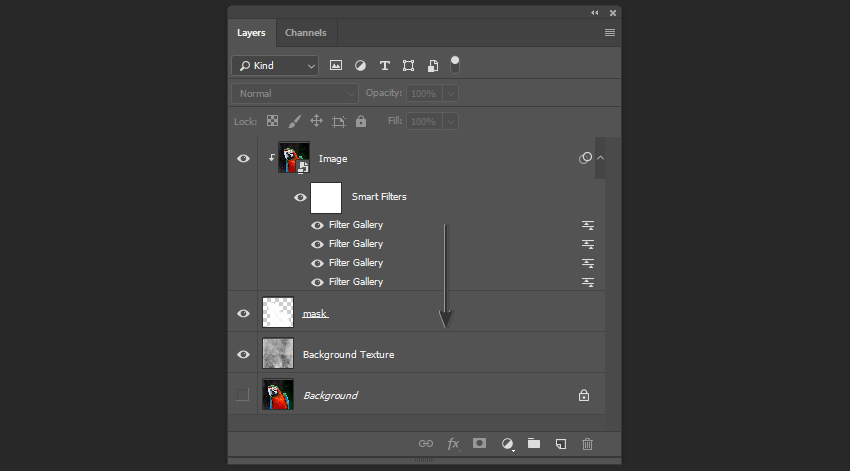Filter layers by smart object icon

433,66
